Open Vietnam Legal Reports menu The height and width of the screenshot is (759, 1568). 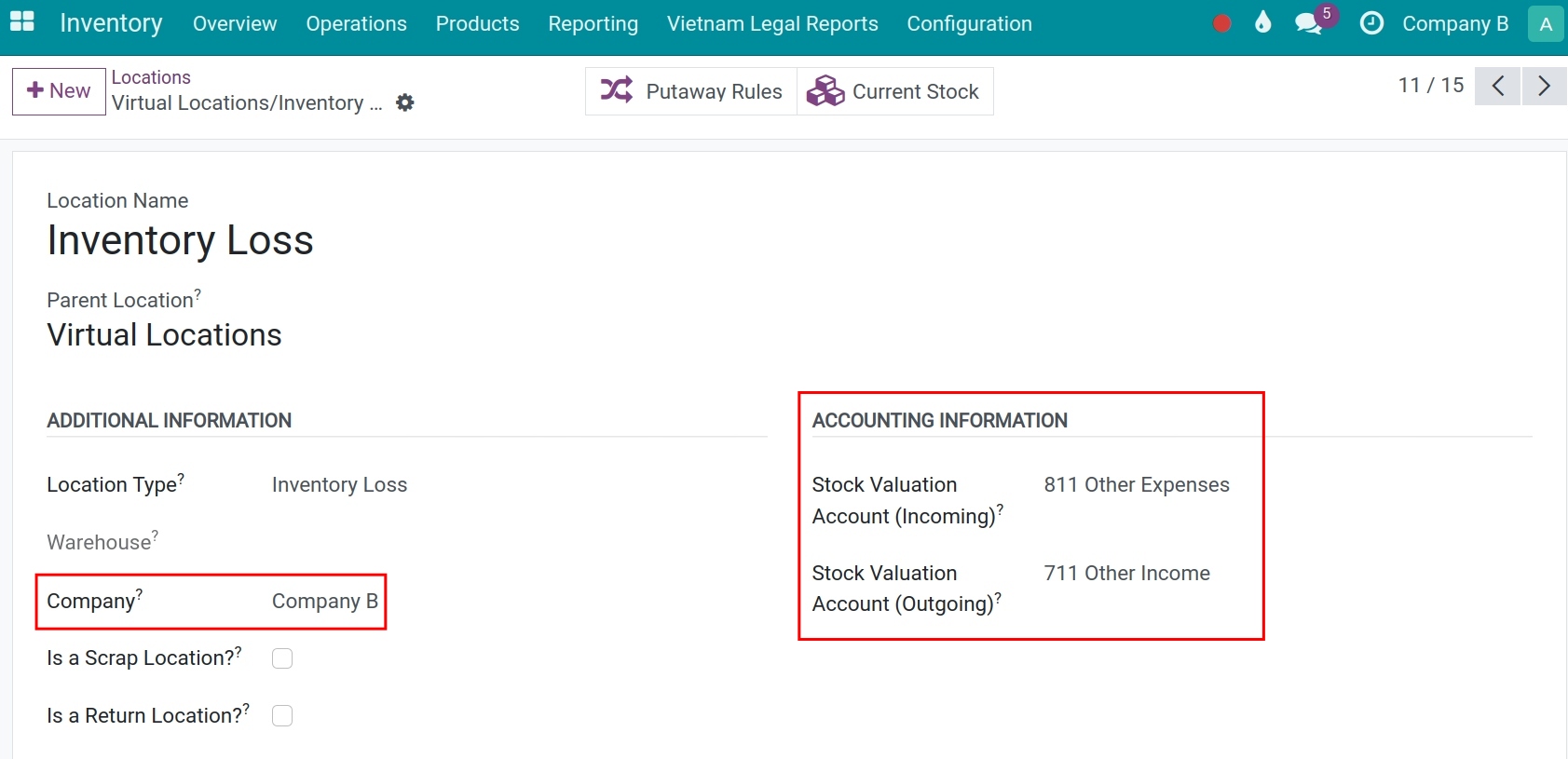tap(772, 23)
